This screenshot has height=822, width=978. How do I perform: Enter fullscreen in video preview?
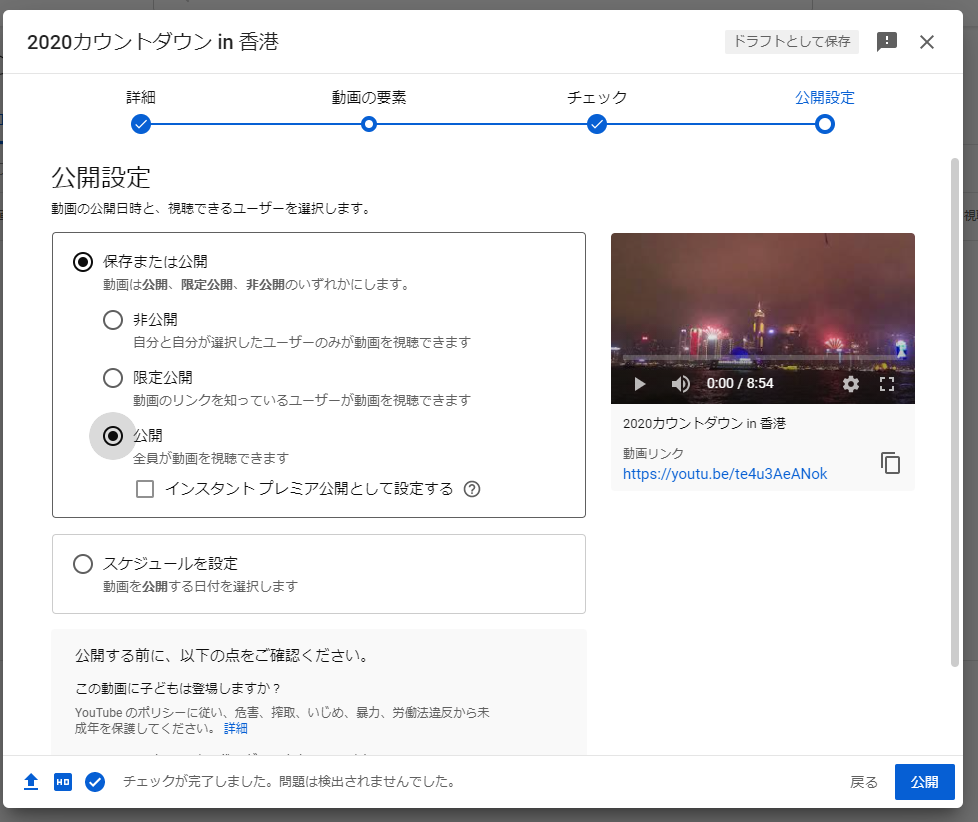coord(886,384)
